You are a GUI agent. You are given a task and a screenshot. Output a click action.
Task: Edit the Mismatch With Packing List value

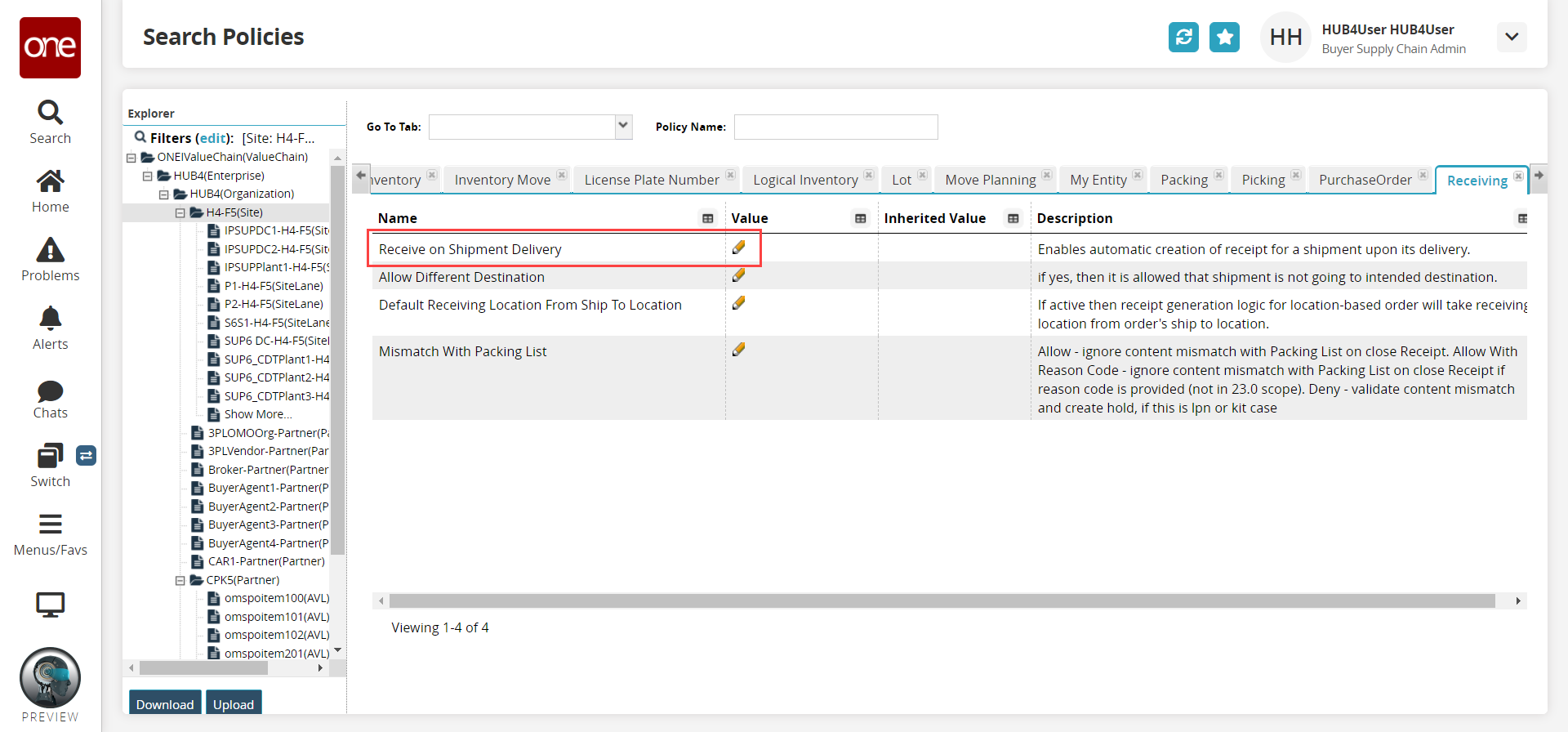tap(738, 350)
